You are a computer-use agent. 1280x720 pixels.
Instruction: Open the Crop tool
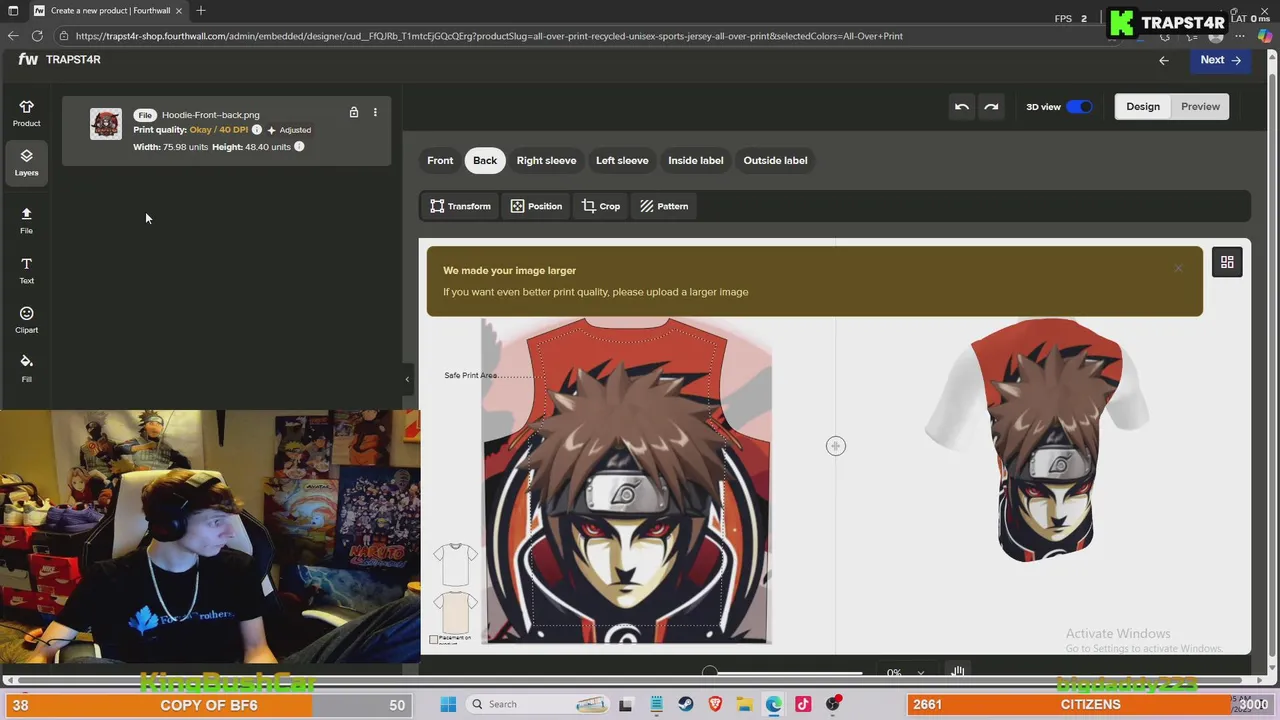601,206
